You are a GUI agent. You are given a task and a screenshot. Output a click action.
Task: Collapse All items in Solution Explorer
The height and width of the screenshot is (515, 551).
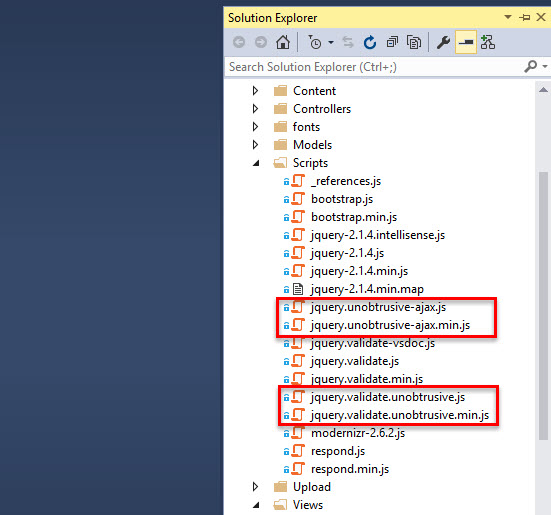click(392, 43)
